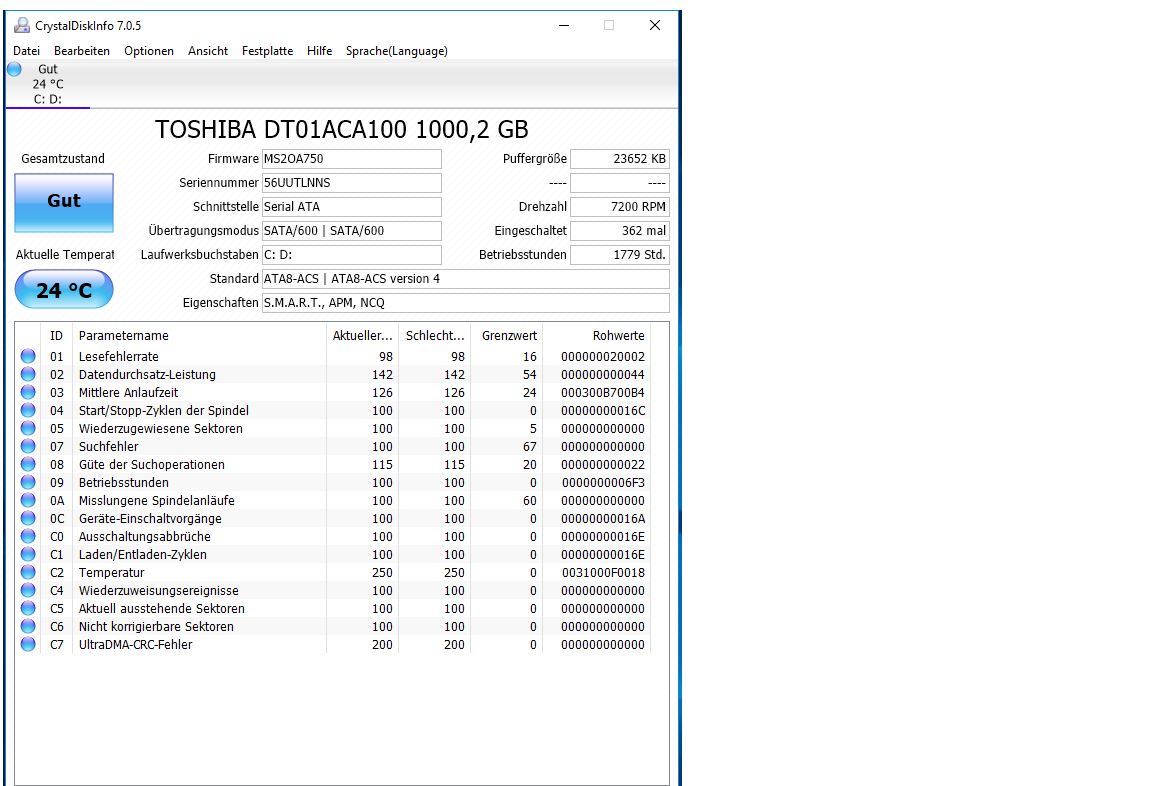Click the blue disk status orb in the drive bar
1152x786 pixels.
click(15, 69)
